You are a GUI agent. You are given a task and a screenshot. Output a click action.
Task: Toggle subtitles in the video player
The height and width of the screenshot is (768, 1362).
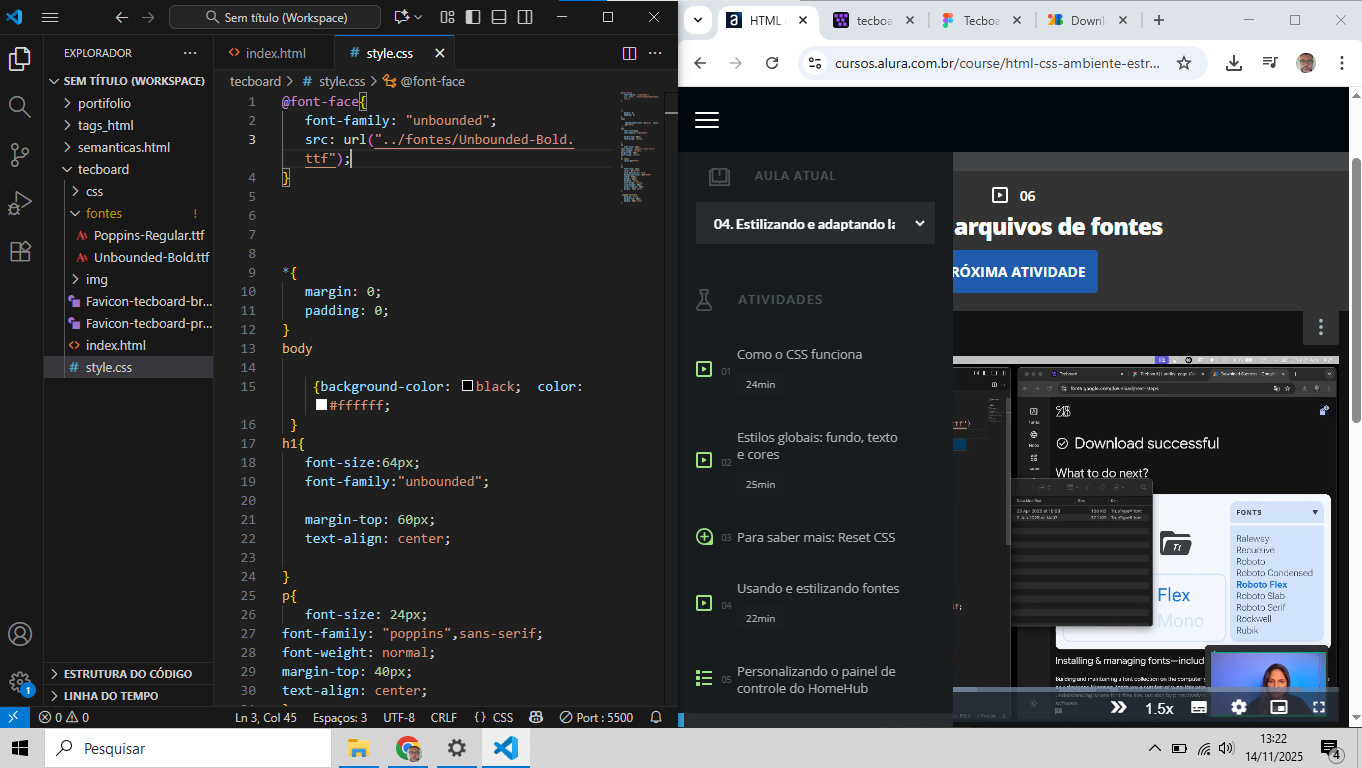(x=1199, y=707)
